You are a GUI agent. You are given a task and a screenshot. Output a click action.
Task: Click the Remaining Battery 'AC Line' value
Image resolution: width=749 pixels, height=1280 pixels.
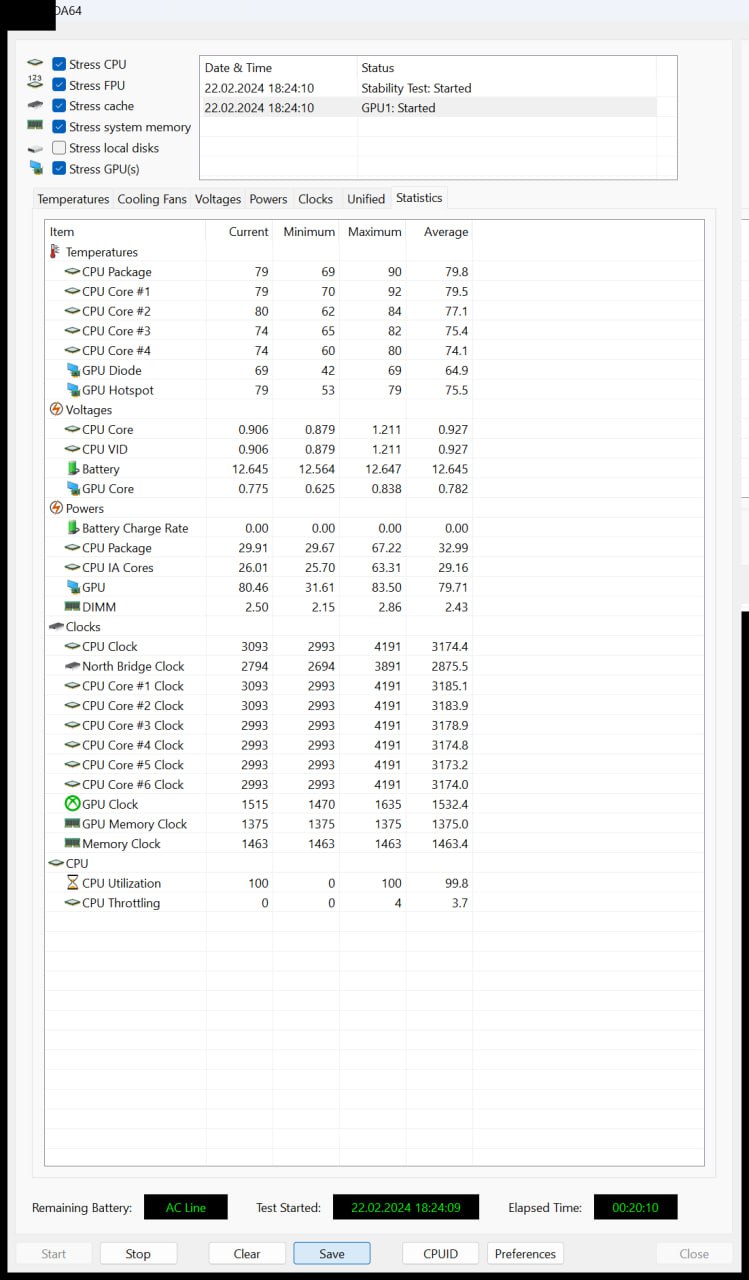click(186, 1207)
